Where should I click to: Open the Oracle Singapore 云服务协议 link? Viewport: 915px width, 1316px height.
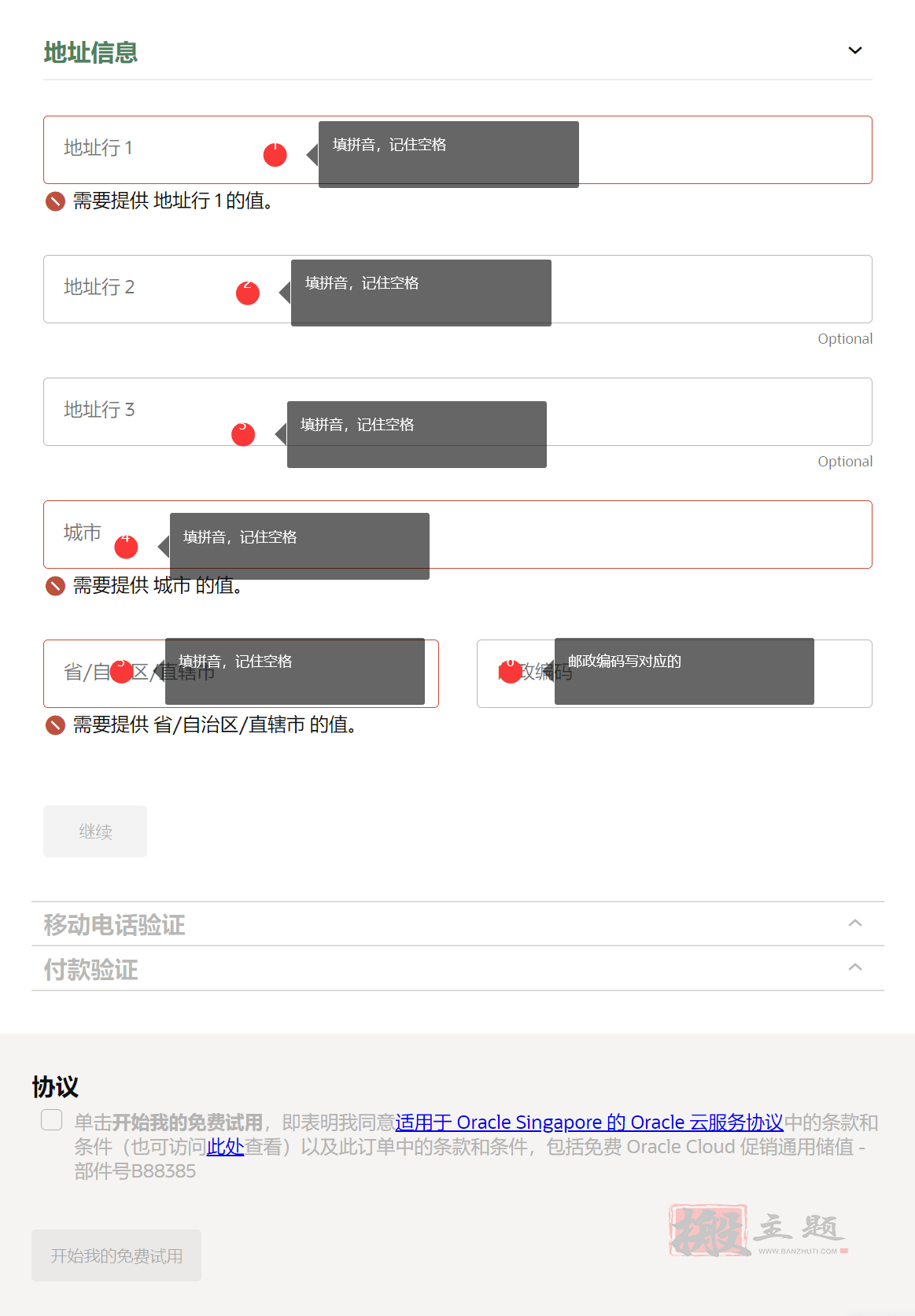tap(589, 1122)
